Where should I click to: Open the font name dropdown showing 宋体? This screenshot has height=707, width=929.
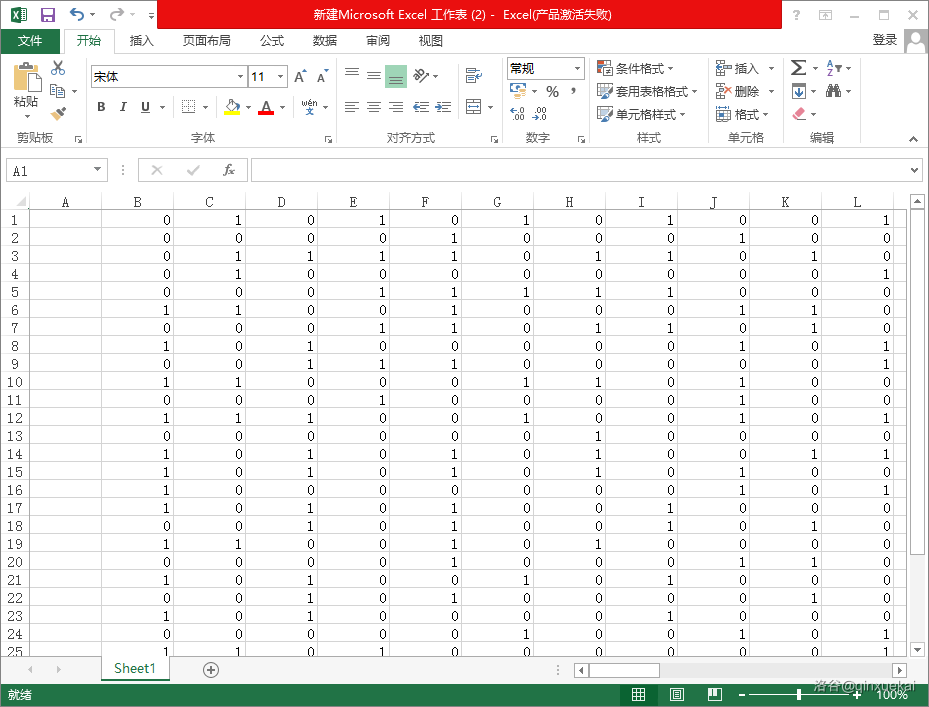click(x=240, y=77)
